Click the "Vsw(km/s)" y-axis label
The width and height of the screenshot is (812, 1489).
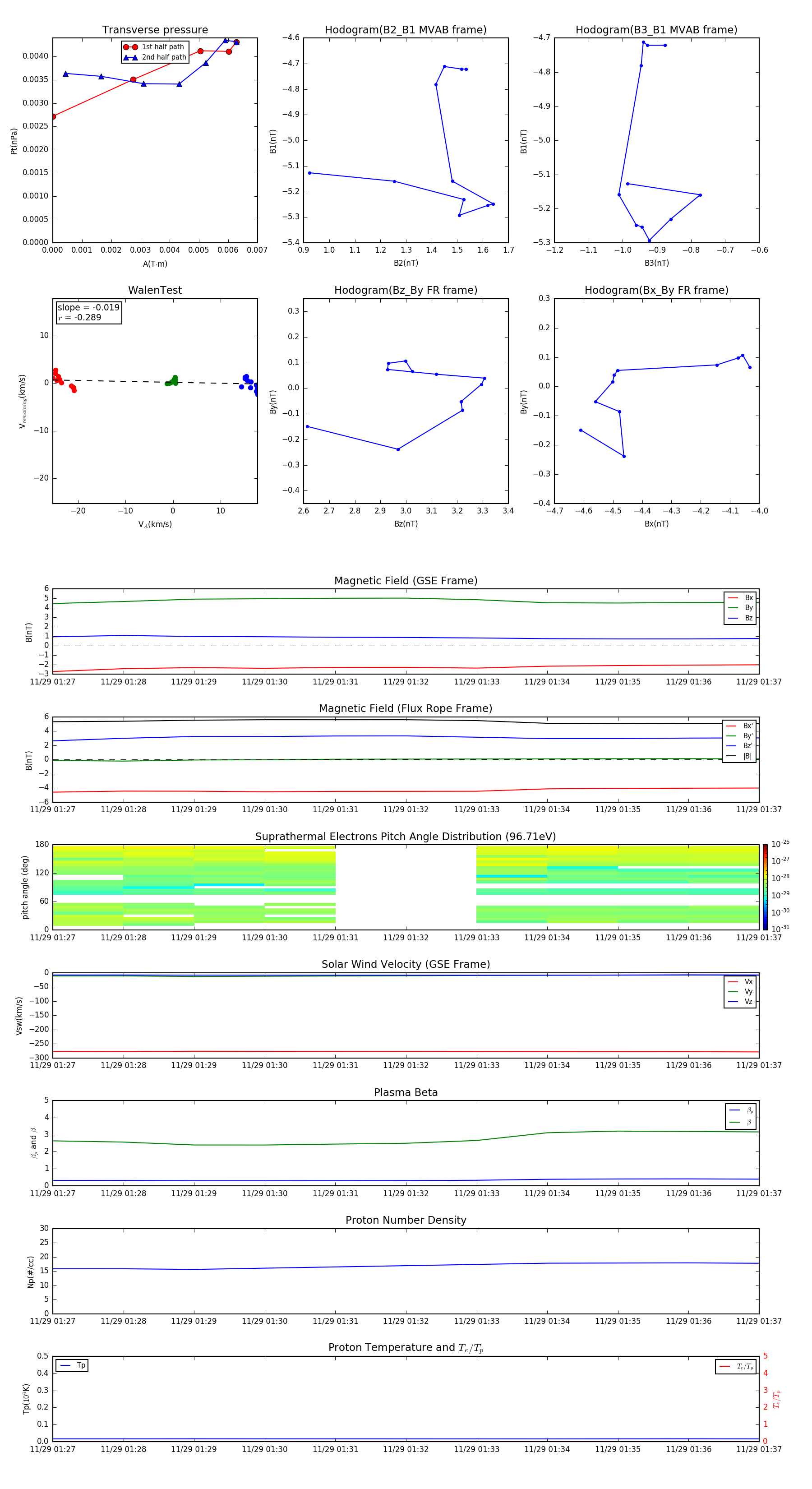click(x=18, y=1015)
